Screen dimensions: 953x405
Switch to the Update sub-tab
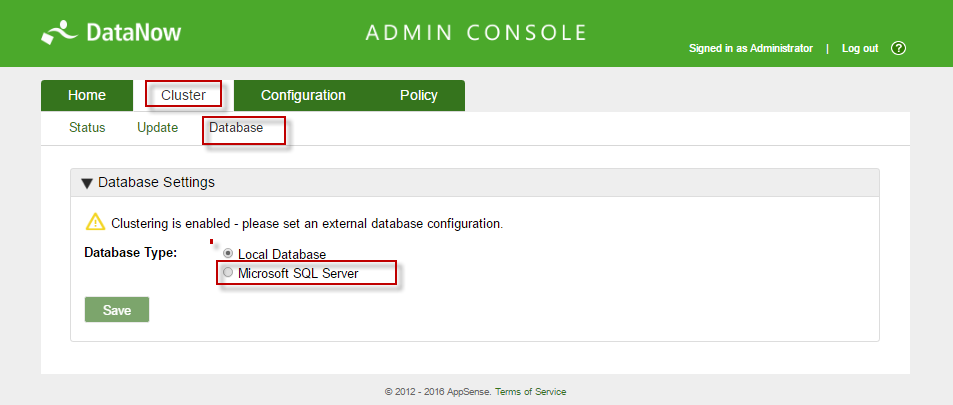click(x=157, y=128)
